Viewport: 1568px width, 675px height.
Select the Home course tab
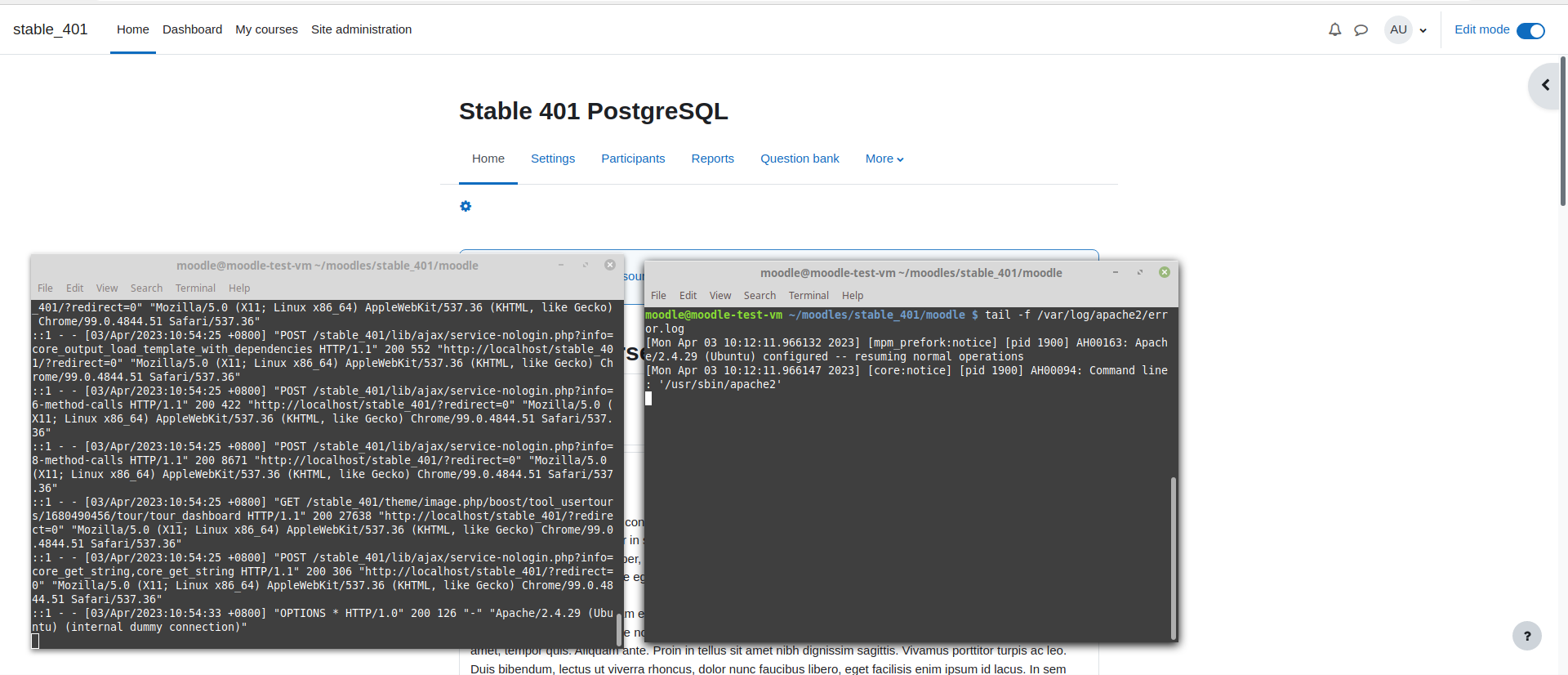488,159
